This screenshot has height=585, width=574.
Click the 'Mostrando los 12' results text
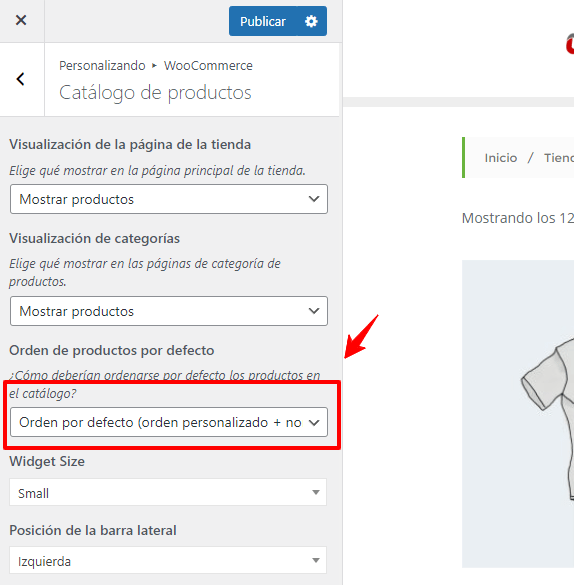click(518, 218)
